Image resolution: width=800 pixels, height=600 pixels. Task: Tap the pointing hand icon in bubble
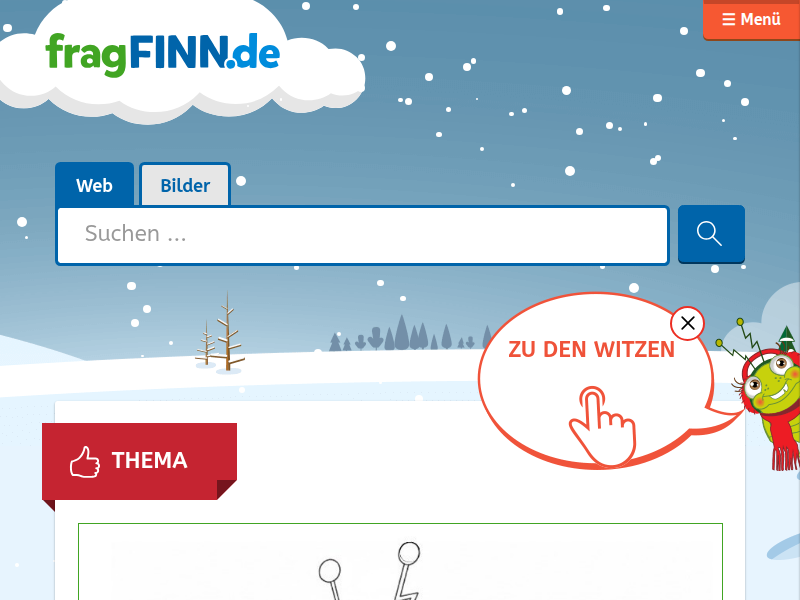(x=603, y=426)
